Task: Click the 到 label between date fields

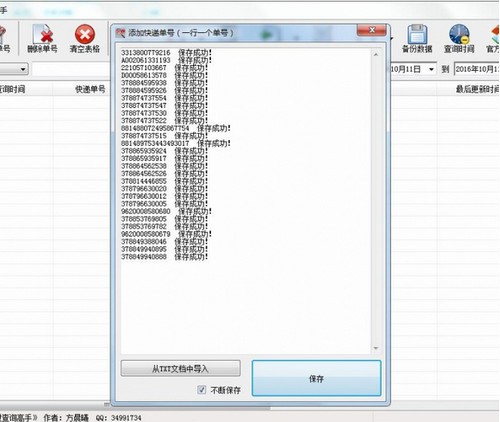Action: (x=445, y=69)
